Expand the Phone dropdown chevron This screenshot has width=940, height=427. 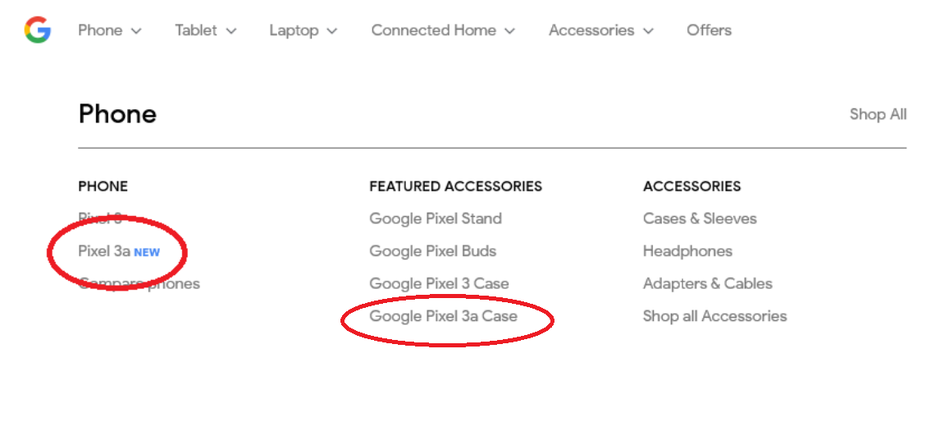click(136, 31)
